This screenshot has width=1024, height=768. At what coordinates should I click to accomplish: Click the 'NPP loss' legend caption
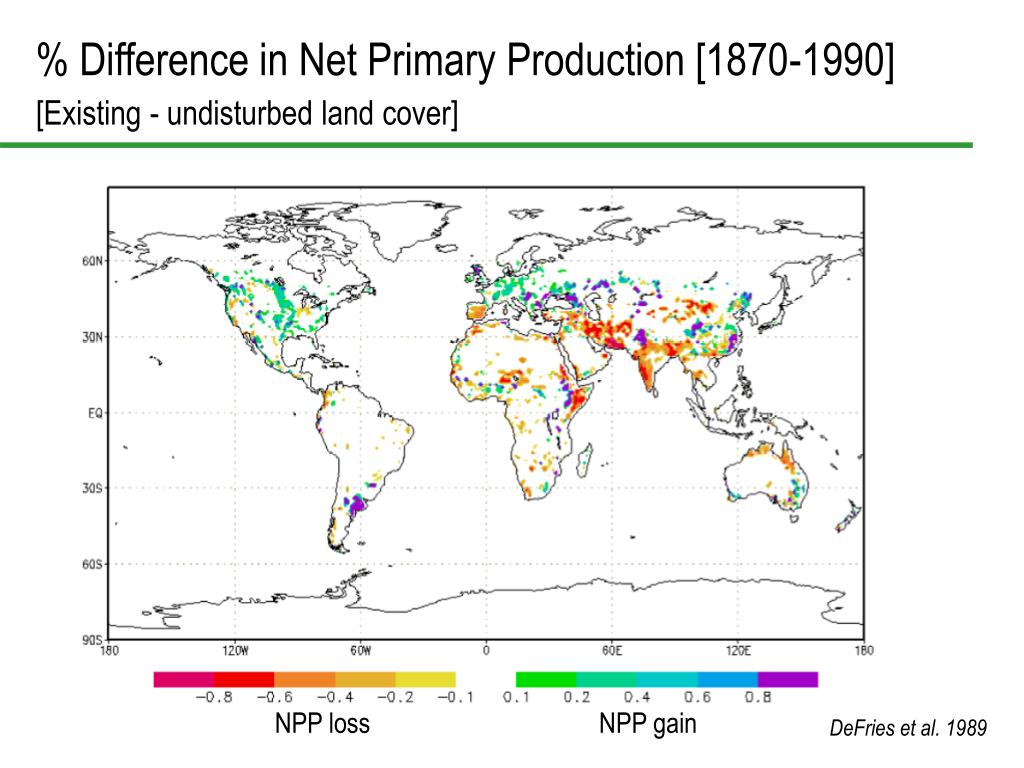pyautogui.click(x=322, y=724)
